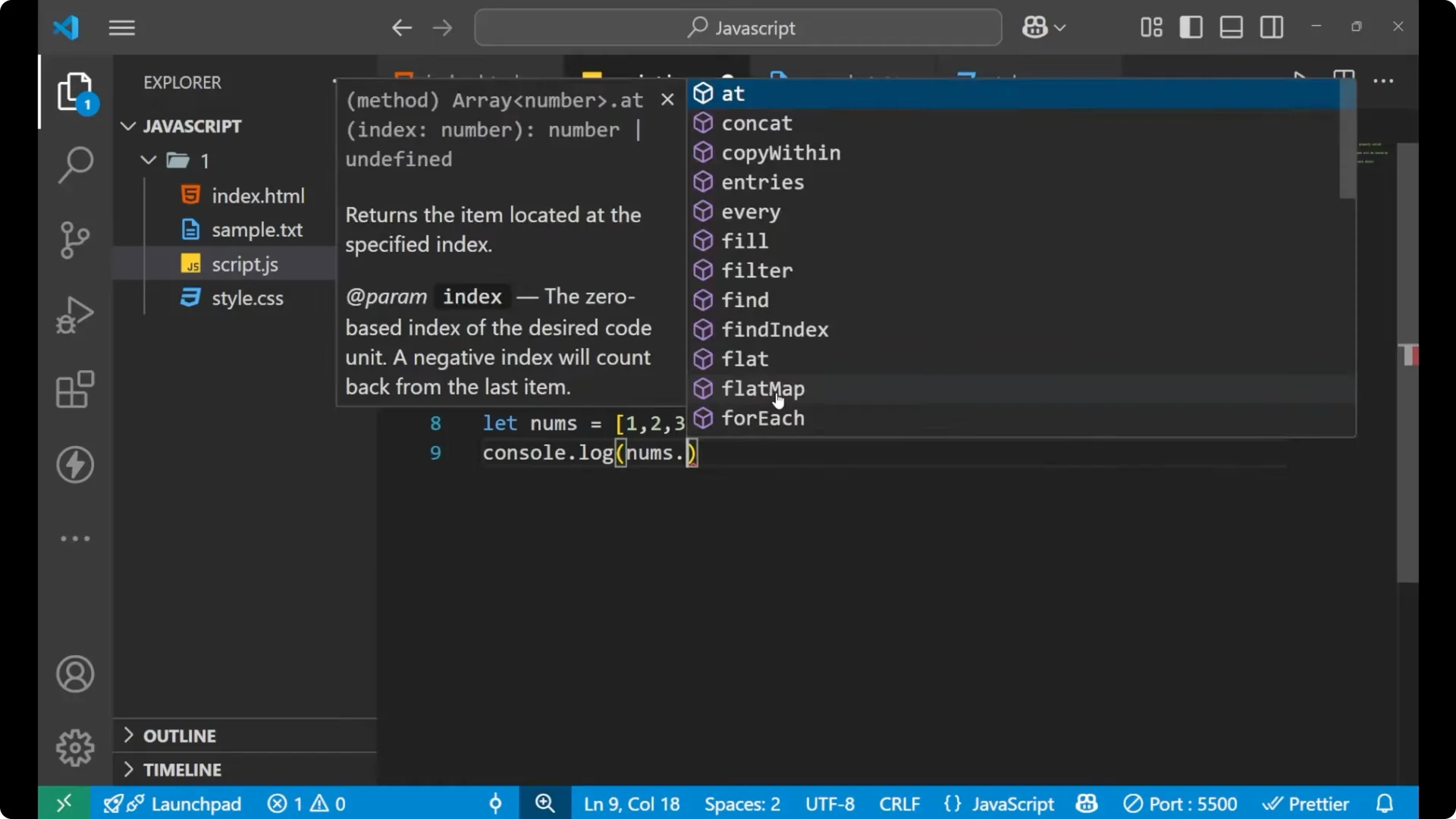Open the Explorer sidebar icon
1456x819 pixels.
tap(74, 90)
